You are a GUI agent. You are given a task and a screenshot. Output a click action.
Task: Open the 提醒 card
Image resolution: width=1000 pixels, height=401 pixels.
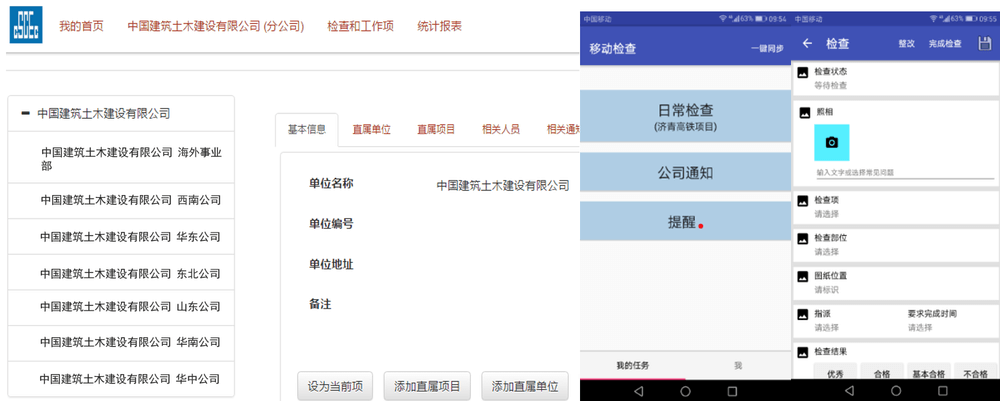pos(686,221)
